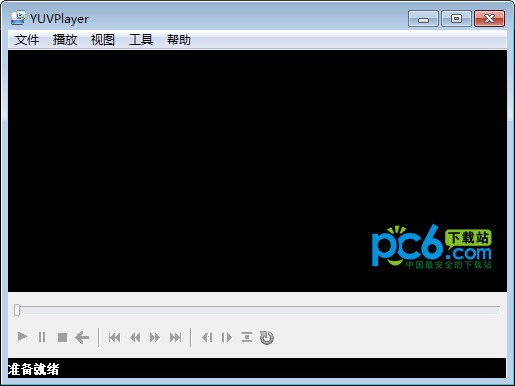Open the 文件 menu
This screenshot has height=386, width=515.
[27, 40]
